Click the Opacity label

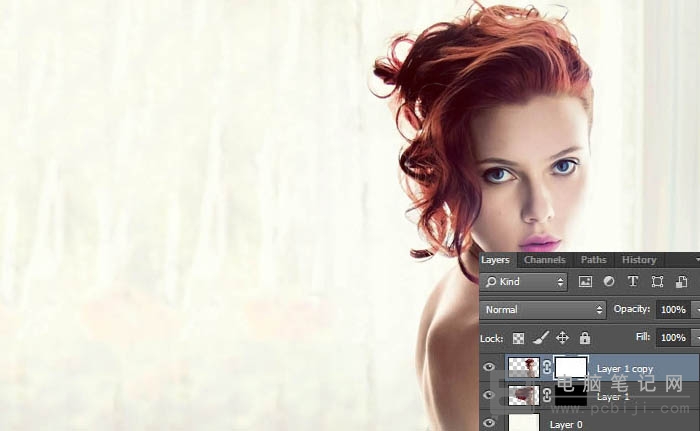tap(631, 309)
